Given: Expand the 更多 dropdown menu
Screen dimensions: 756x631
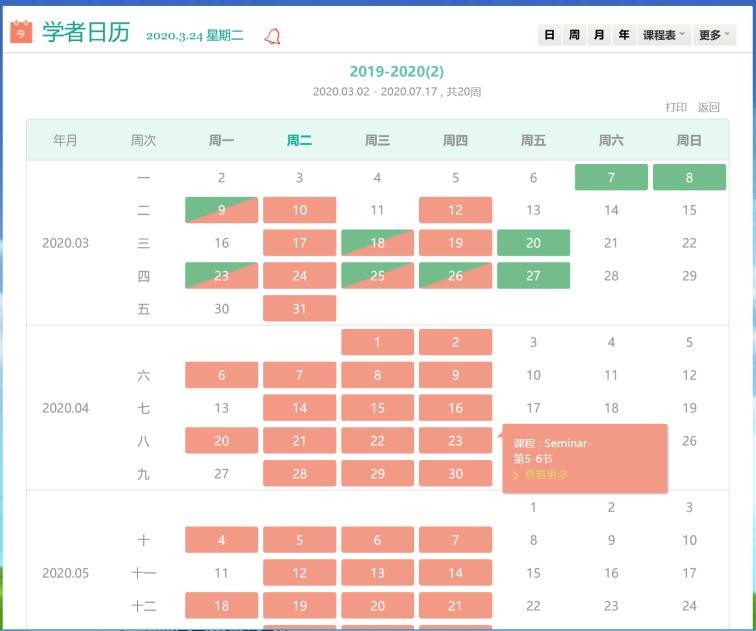Looking at the screenshot, I should [714, 35].
